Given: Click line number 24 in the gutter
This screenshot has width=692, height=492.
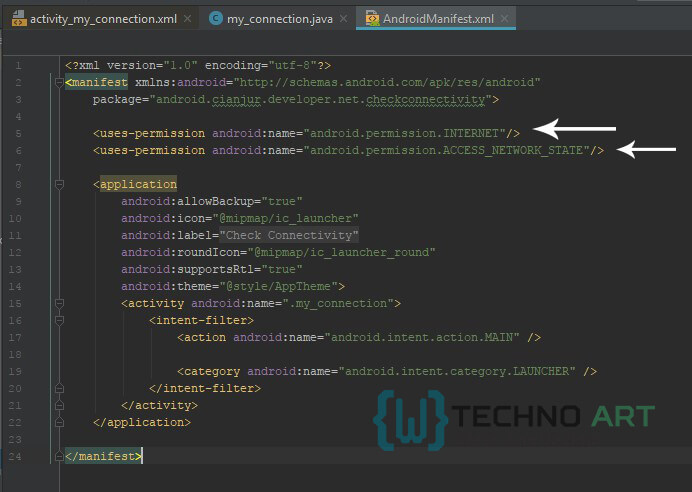Looking at the screenshot, I should click(x=15, y=456).
